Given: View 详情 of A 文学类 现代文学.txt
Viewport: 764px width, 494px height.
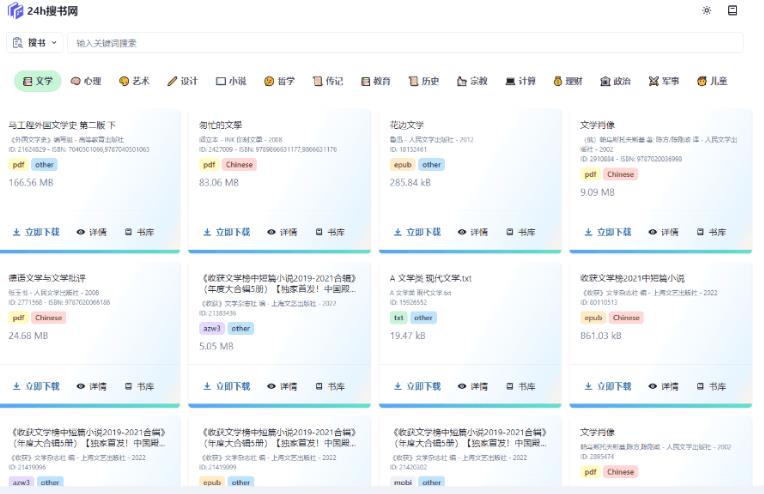Looking at the screenshot, I should click(x=473, y=386).
